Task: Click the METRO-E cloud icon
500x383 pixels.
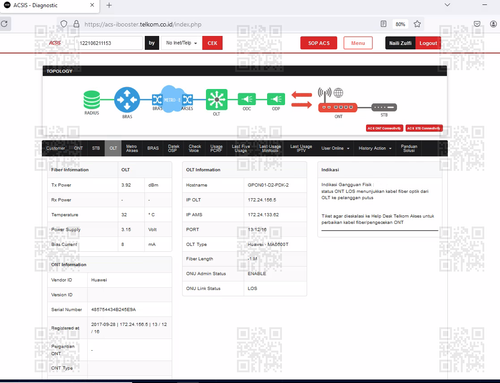Action: (172, 99)
